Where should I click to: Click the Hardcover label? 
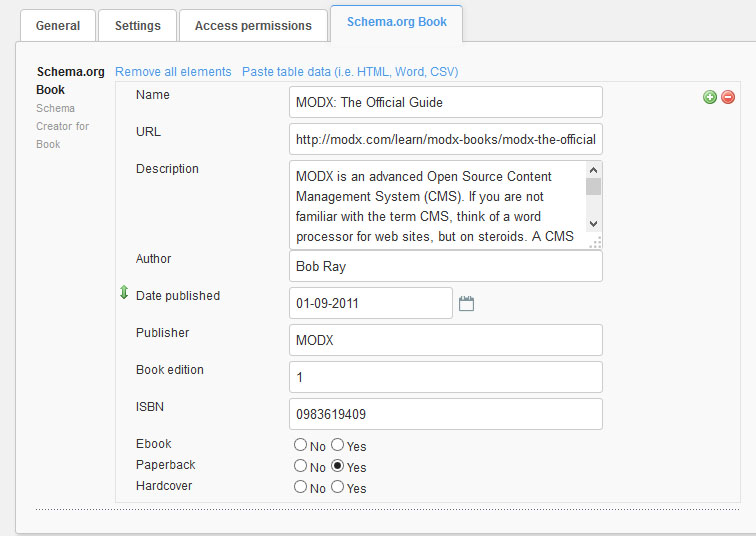(164, 486)
